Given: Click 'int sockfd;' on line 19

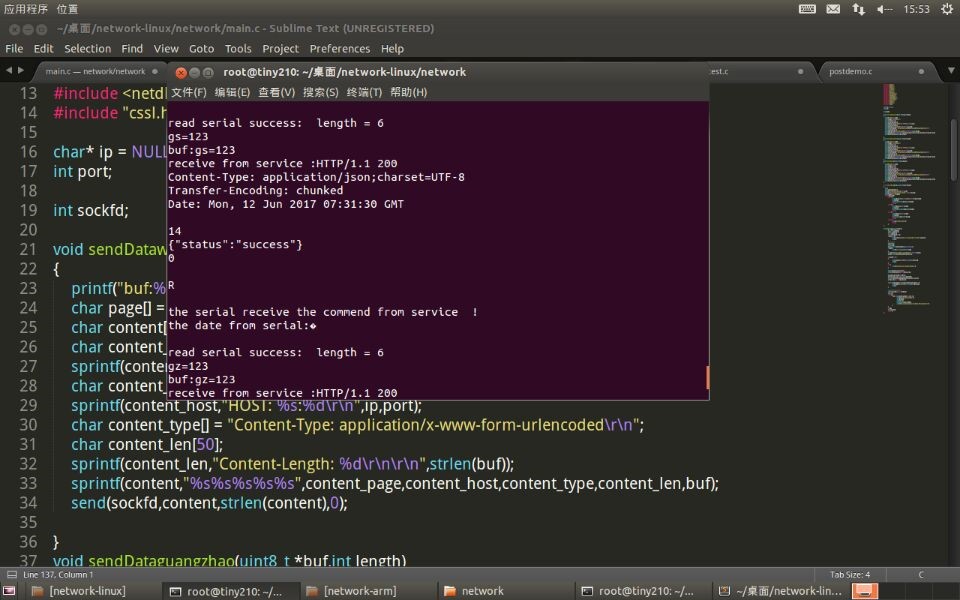Looking at the screenshot, I should (x=91, y=211).
